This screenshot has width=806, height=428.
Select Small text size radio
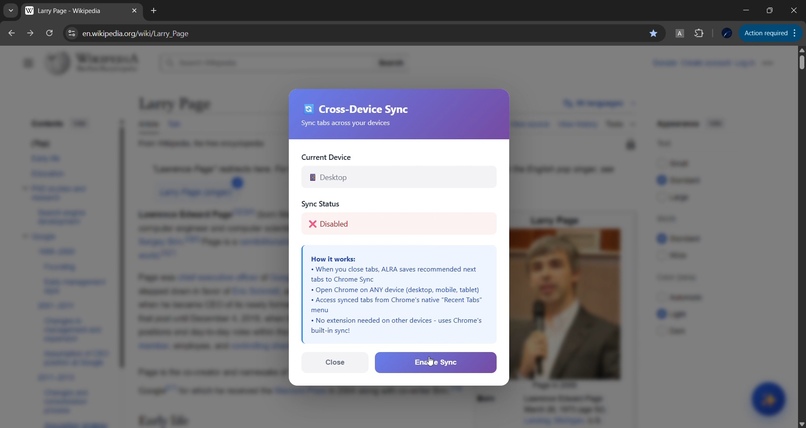point(662,163)
